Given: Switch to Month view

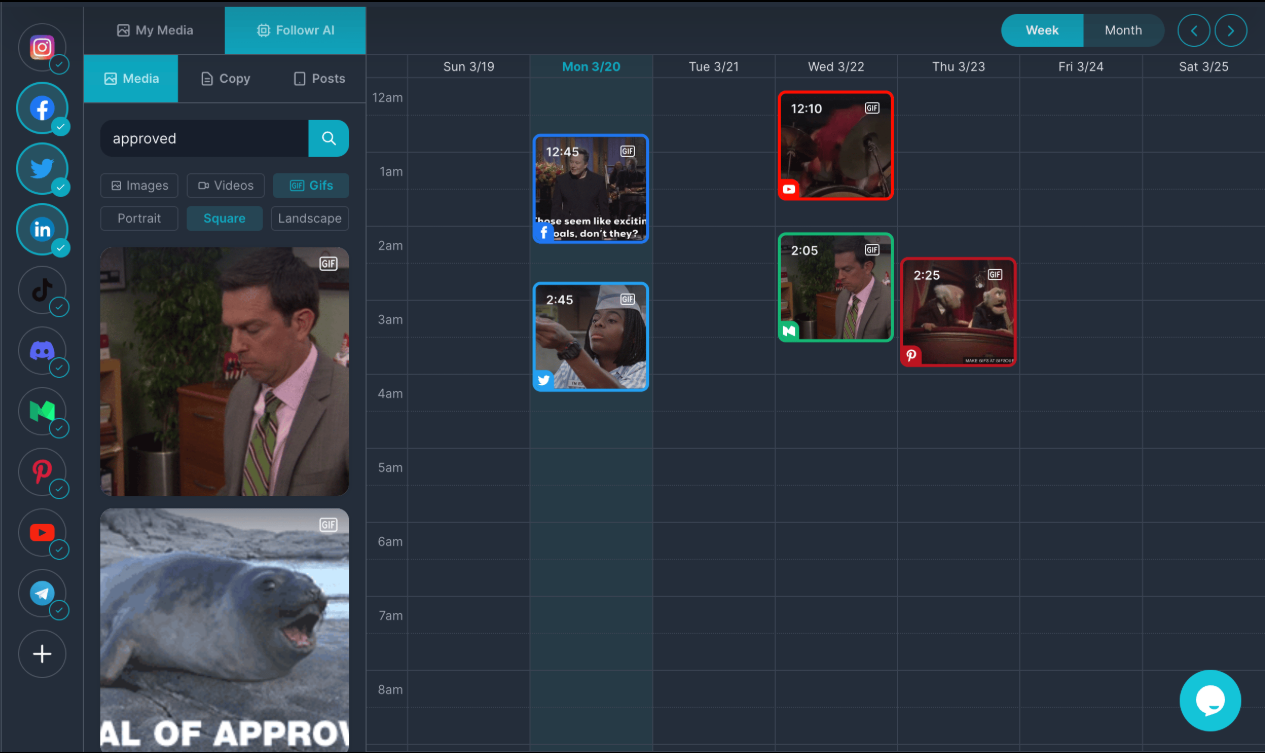Looking at the screenshot, I should (x=1123, y=30).
